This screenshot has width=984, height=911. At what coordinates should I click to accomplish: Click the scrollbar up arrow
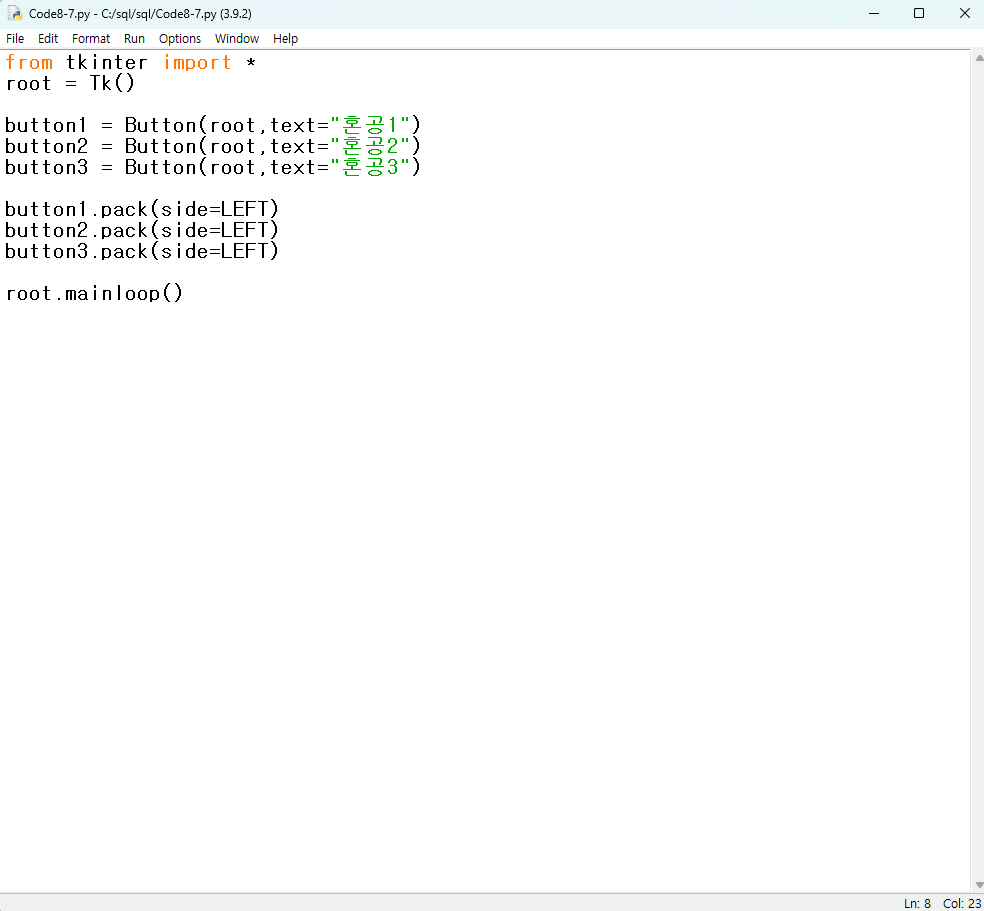pyautogui.click(x=978, y=58)
